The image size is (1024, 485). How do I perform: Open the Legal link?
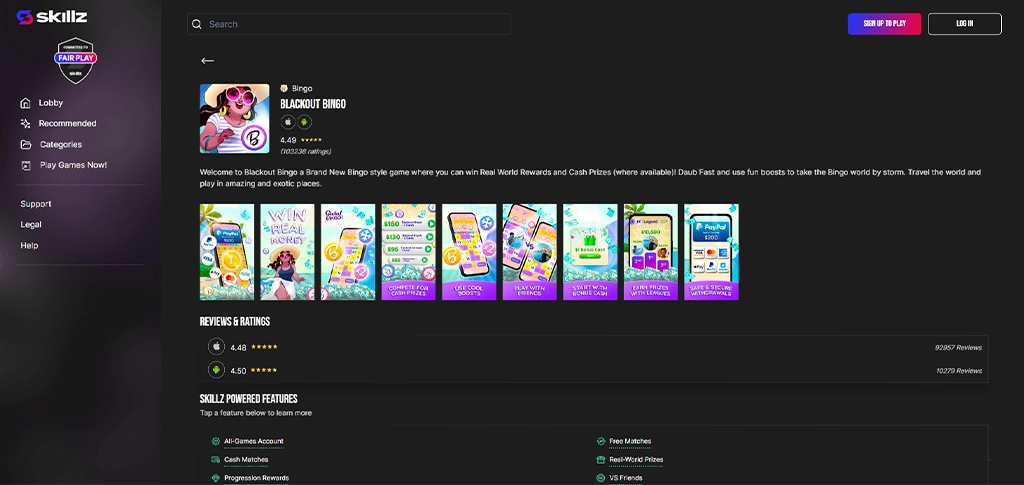(31, 225)
